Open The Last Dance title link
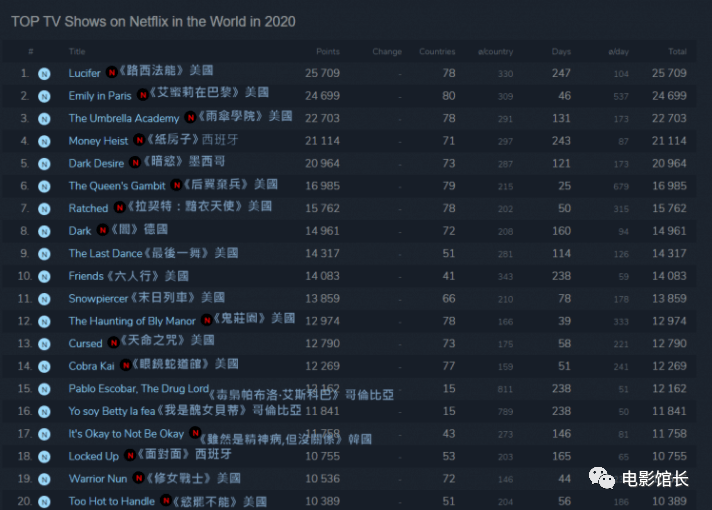This screenshot has width=712, height=510. [105, 253]
